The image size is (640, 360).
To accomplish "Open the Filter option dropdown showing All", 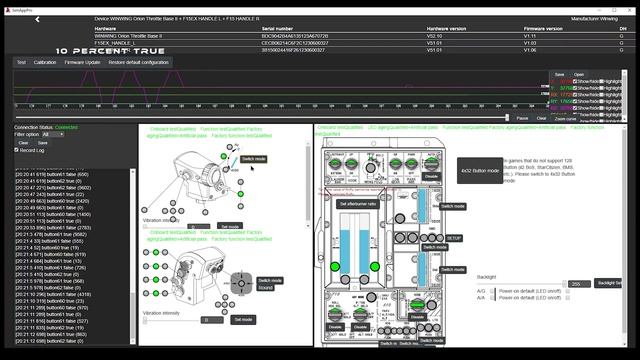I will point(53,134).
